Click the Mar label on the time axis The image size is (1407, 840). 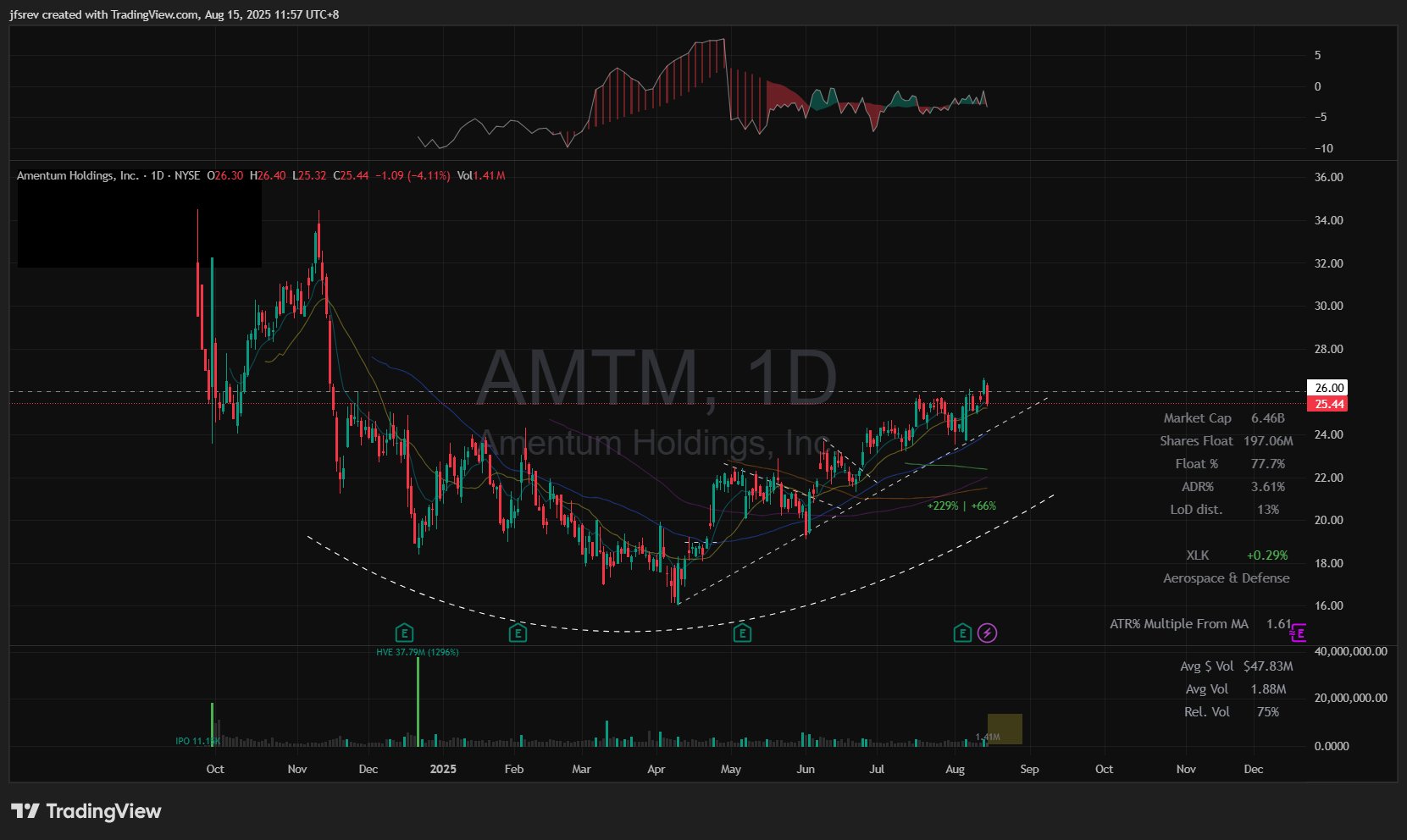(x=581, y=769)
